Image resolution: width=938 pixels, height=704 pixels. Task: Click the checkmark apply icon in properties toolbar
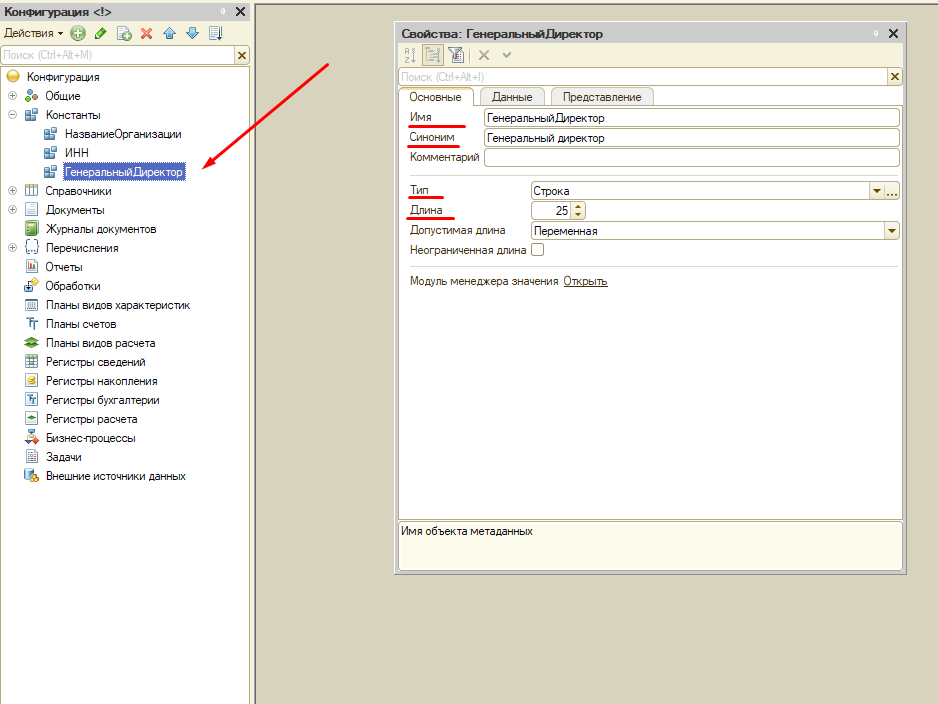tap(507, 56)
